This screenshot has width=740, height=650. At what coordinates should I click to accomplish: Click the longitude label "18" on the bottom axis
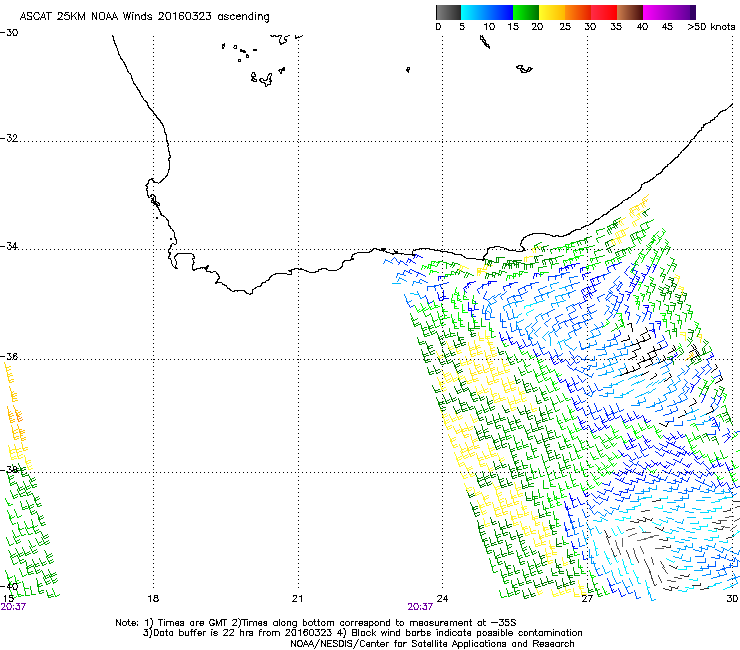point(153,599)
